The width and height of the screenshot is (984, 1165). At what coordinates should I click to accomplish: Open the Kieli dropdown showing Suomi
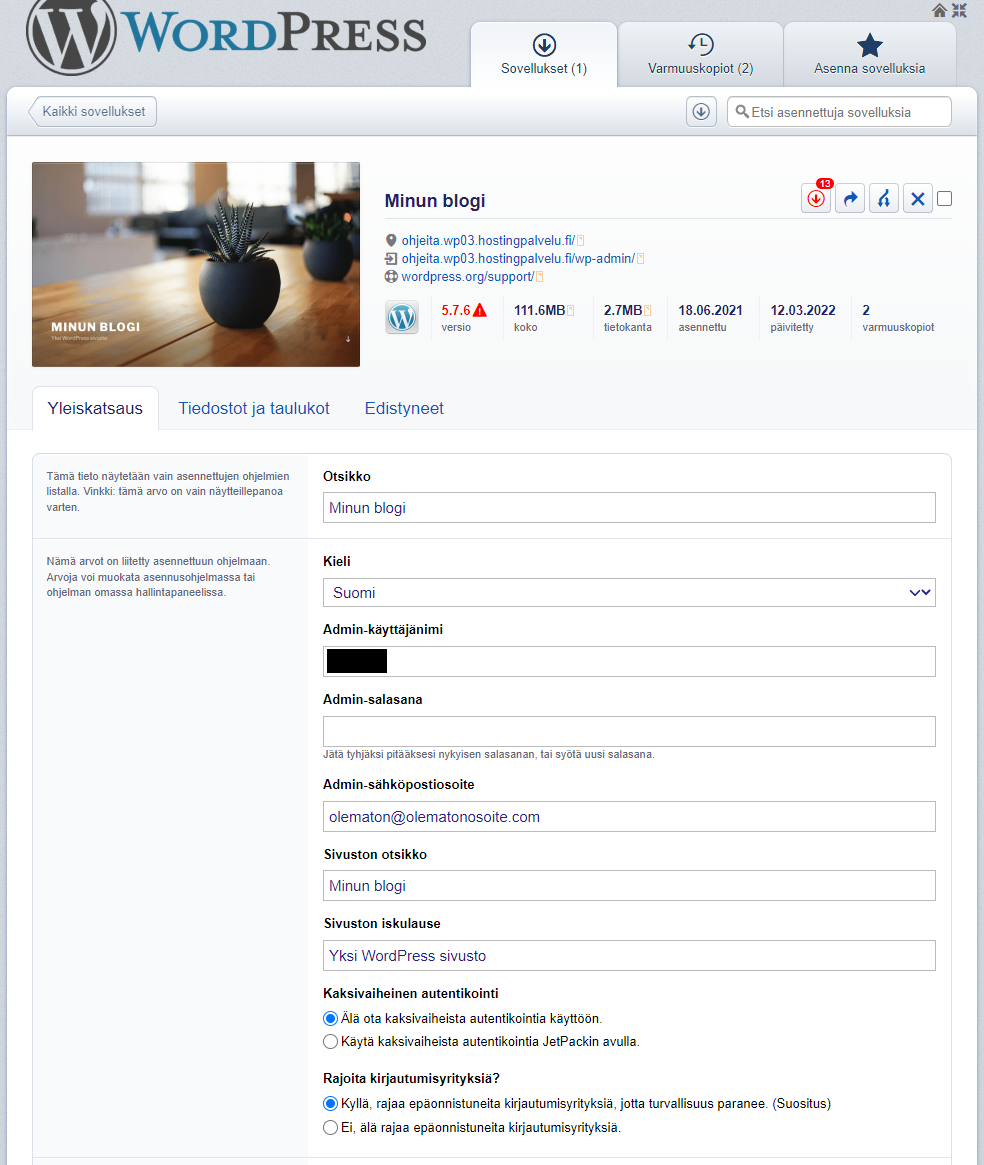(x=629, y=592)
